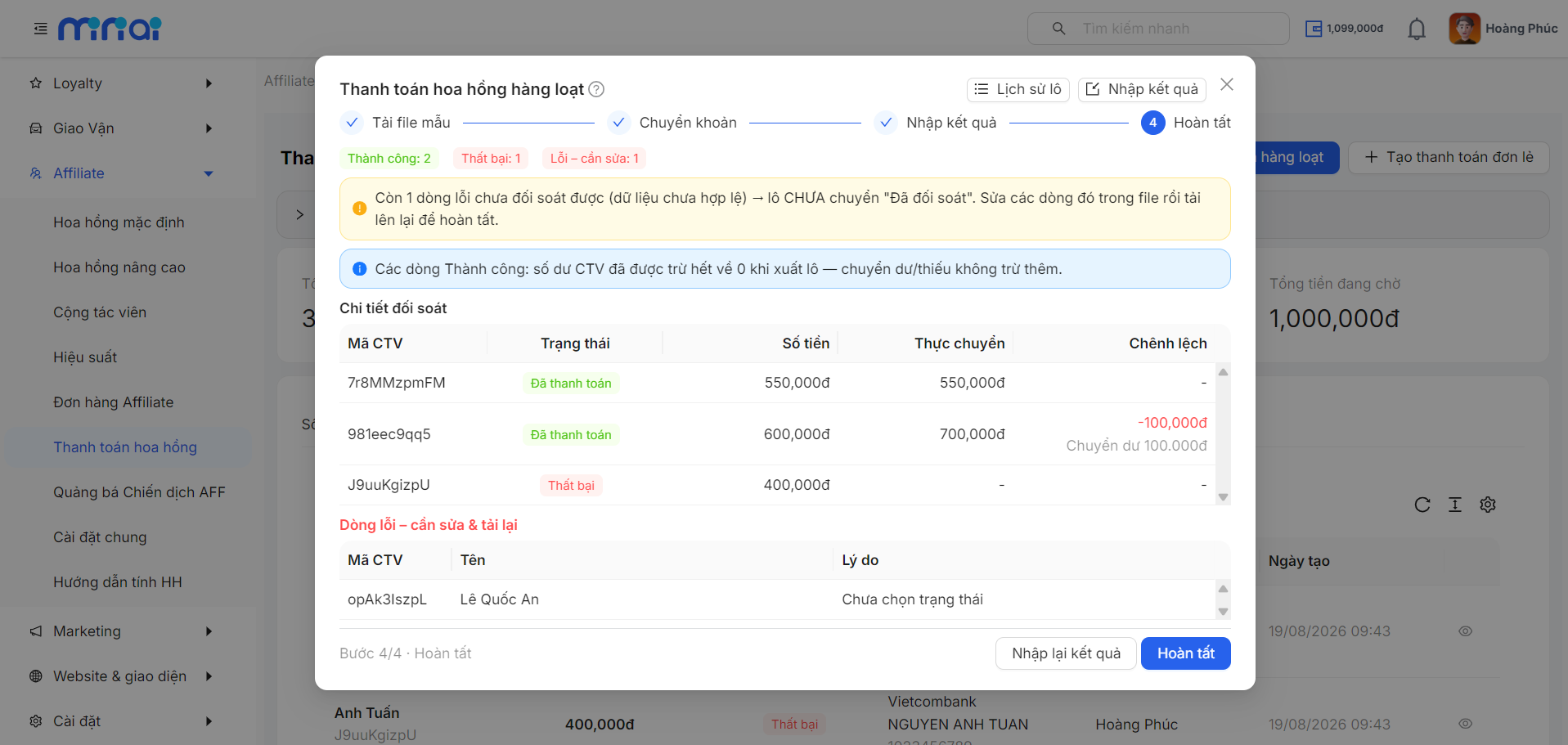1568x745 pixels.
Task: View details eye icon for Anh Tuấn row
Action: point(1465,724)
